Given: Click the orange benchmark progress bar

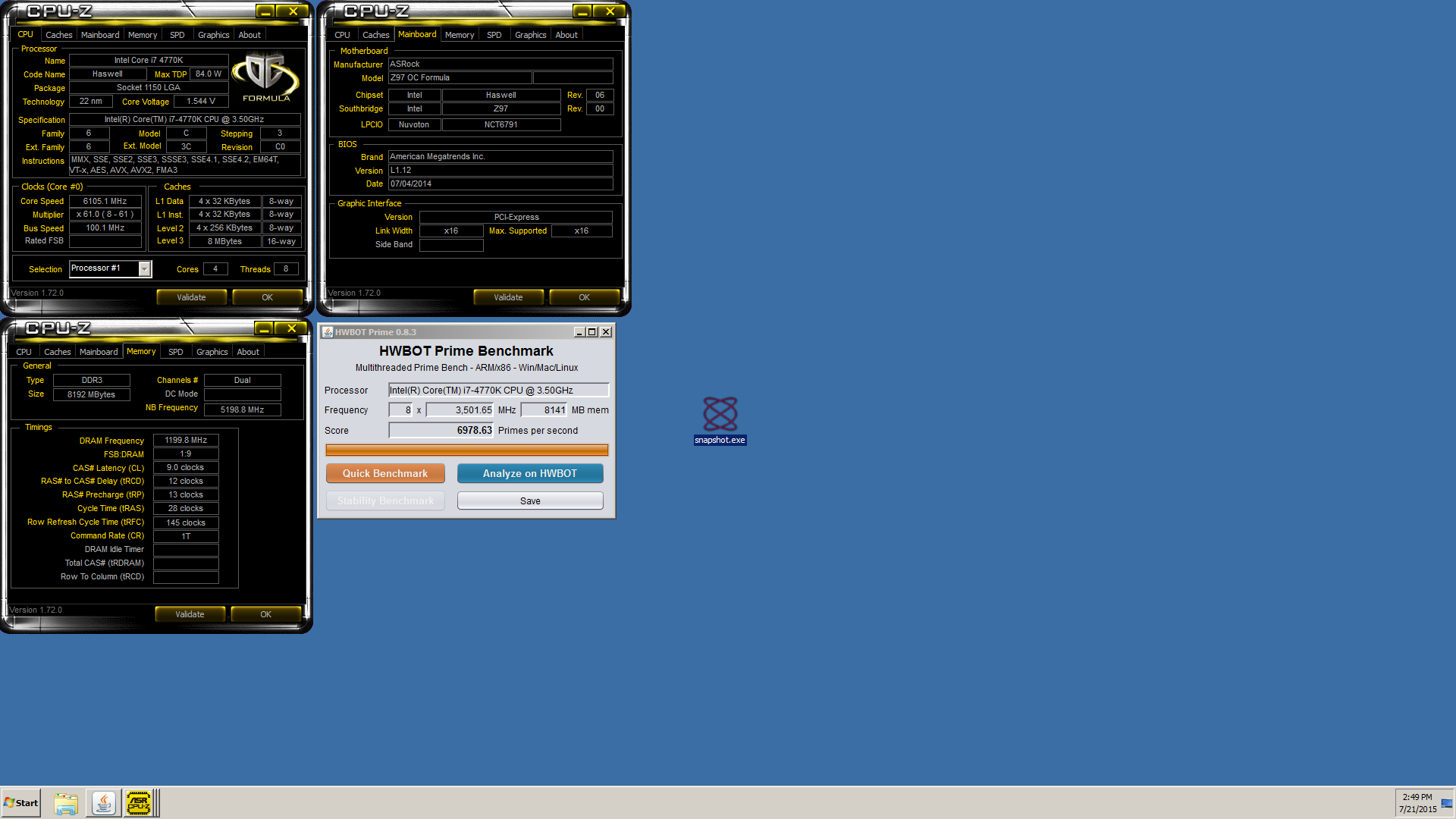Looking at the screenshot, I should click(x=466, y=450).
